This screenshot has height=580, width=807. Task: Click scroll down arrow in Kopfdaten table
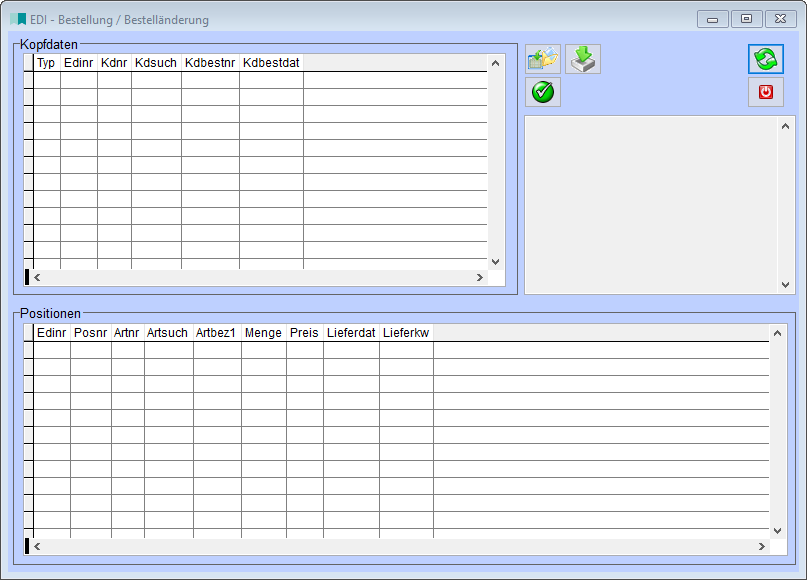(495, 261)
